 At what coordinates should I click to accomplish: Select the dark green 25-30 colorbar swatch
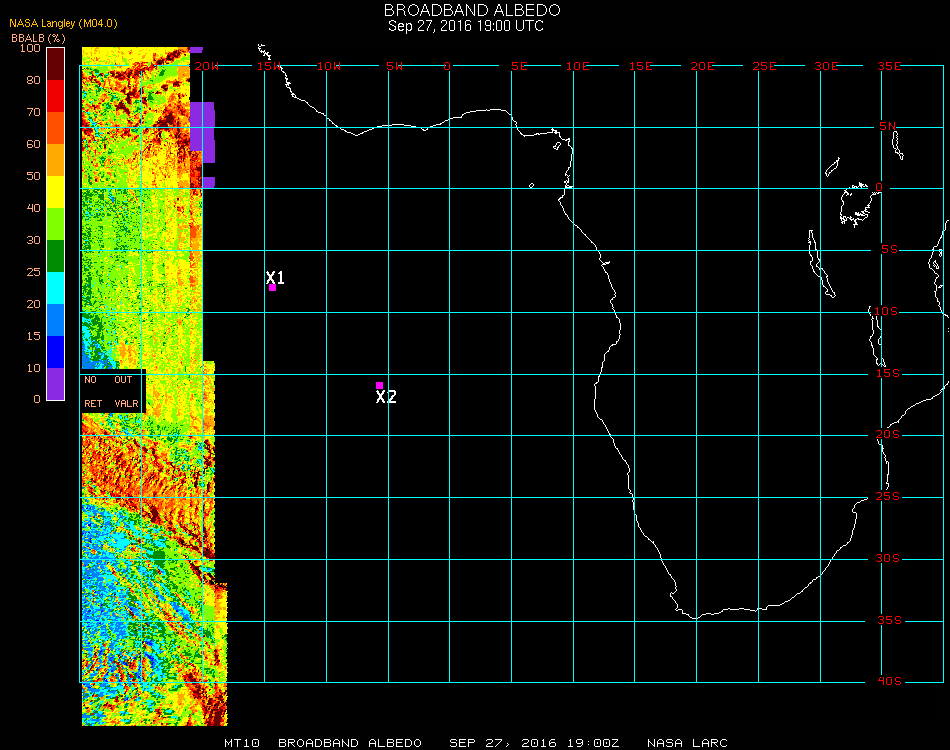point(55,256)
